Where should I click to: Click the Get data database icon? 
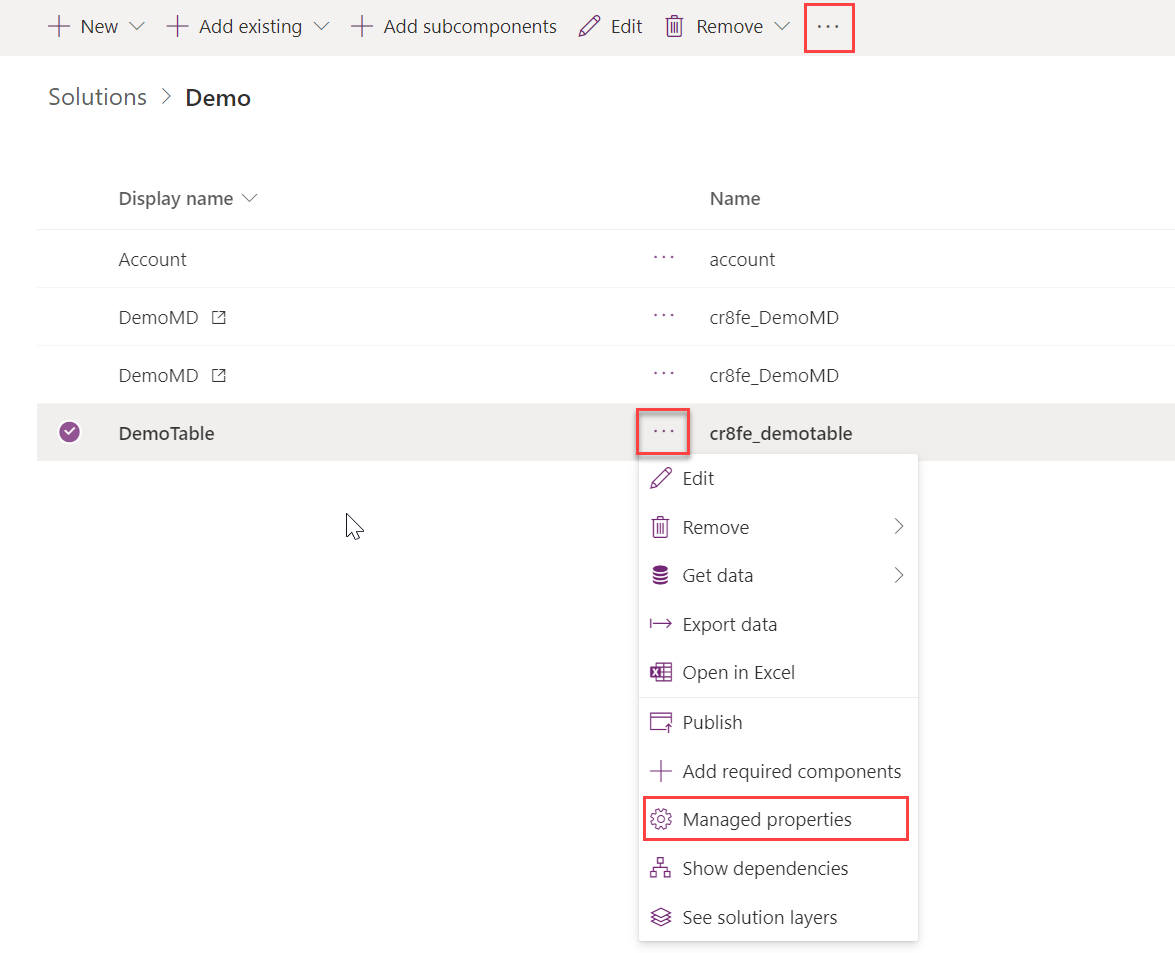pyautogui.click(x=660, y=575)
